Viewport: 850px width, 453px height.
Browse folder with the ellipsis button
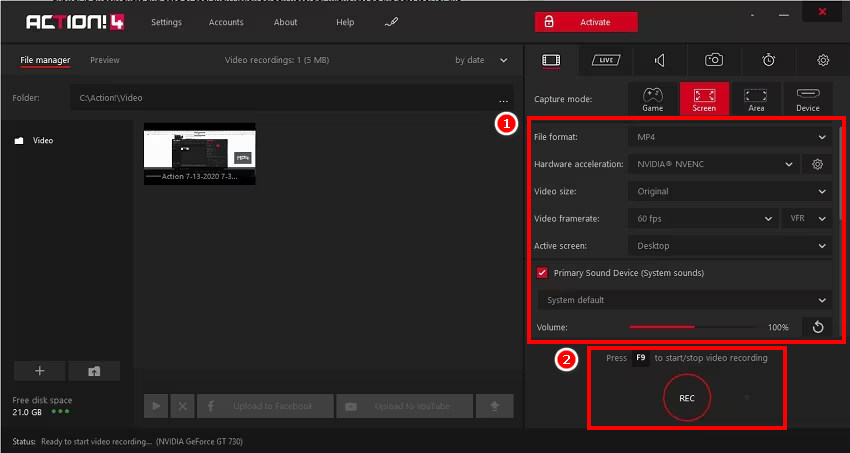(x=504, y=99)
